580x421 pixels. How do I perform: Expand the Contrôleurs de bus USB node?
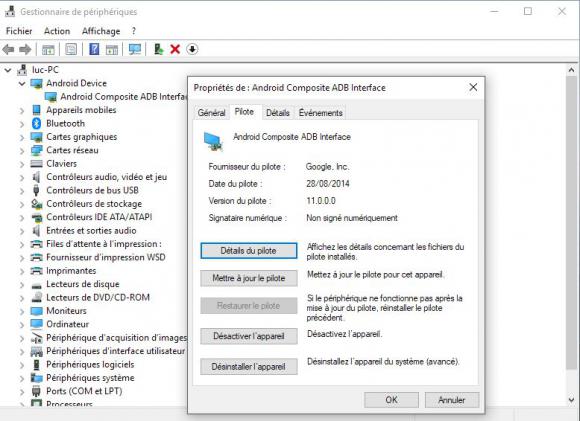pos(22,191)
